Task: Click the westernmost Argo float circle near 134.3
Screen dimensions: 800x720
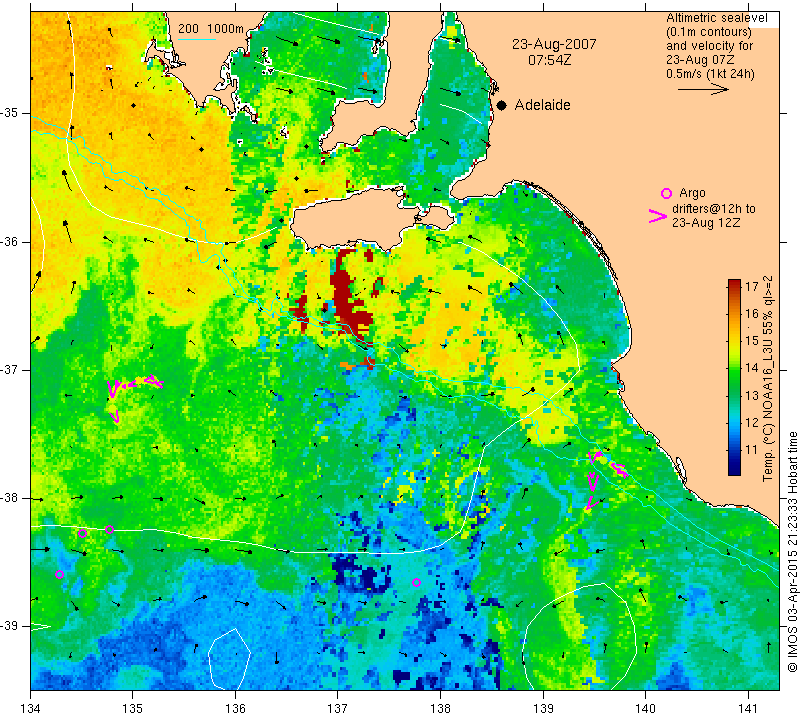Action: coord(59,574)
